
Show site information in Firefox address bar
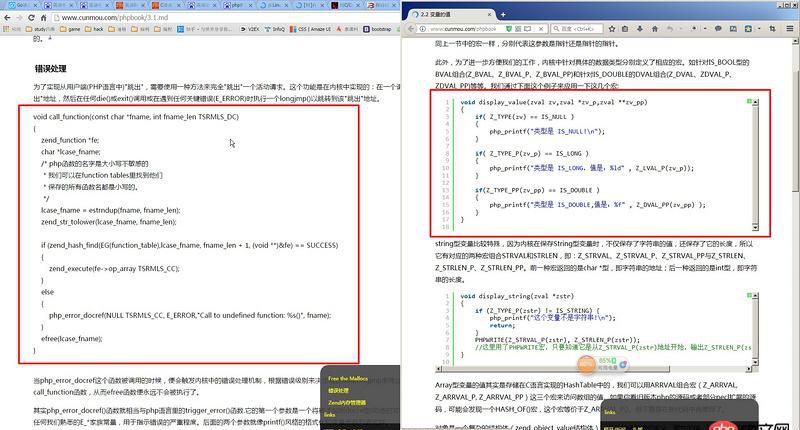[x=423, y=29]
